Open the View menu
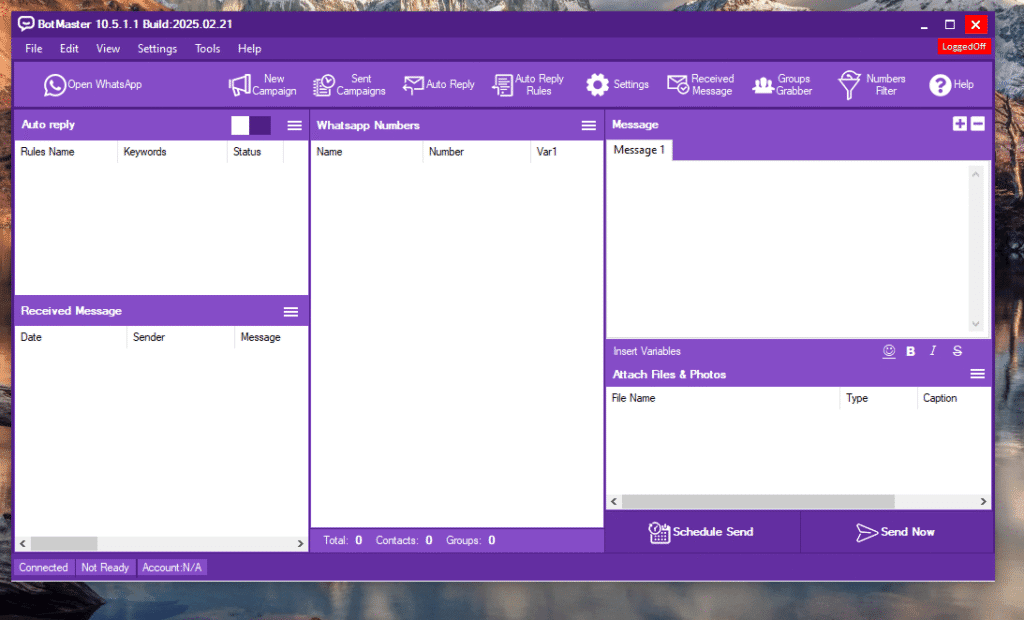This screenshot has width=1024, height=620. [x=108, y=48]
